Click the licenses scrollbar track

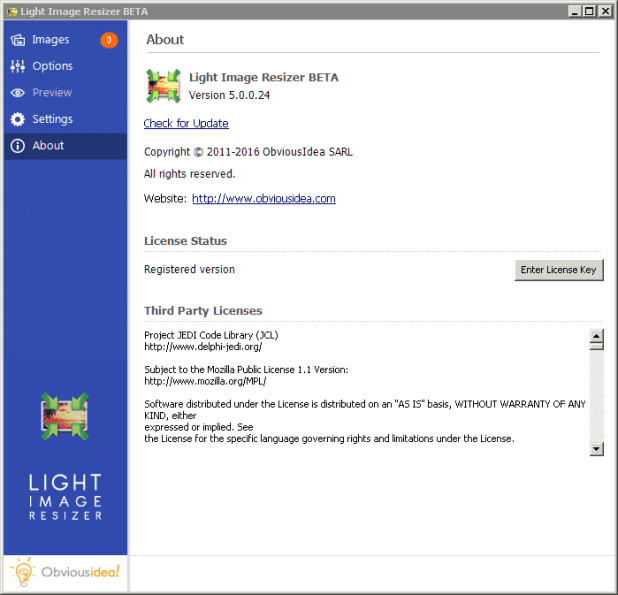click(x=596, y=396)
